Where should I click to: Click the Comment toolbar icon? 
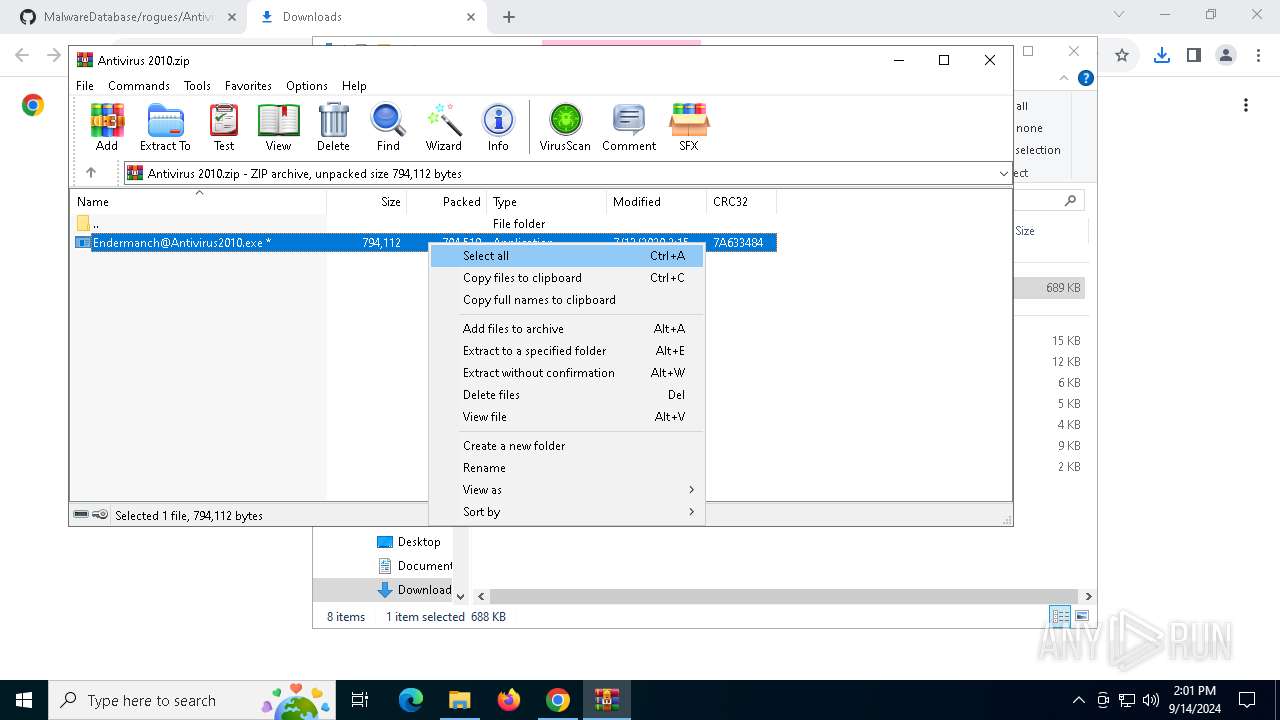[x=629, y=127]
